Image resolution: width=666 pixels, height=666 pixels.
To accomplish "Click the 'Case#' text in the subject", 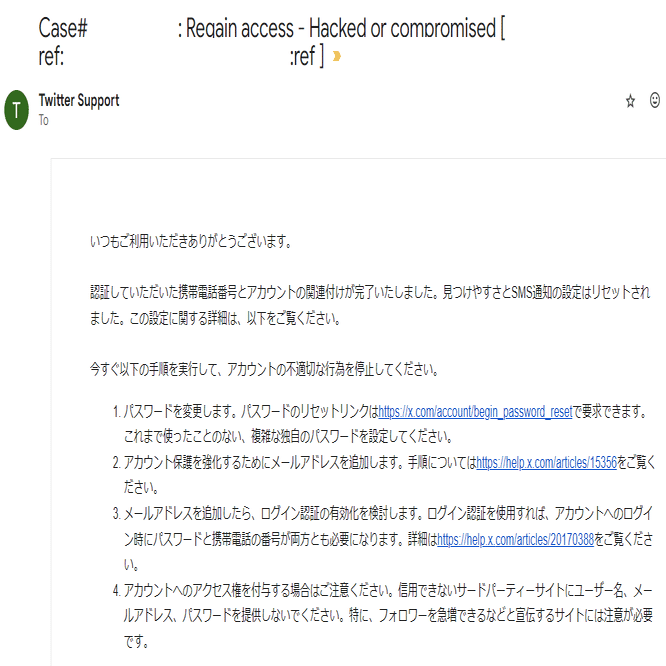I will (x=63, y=29).
